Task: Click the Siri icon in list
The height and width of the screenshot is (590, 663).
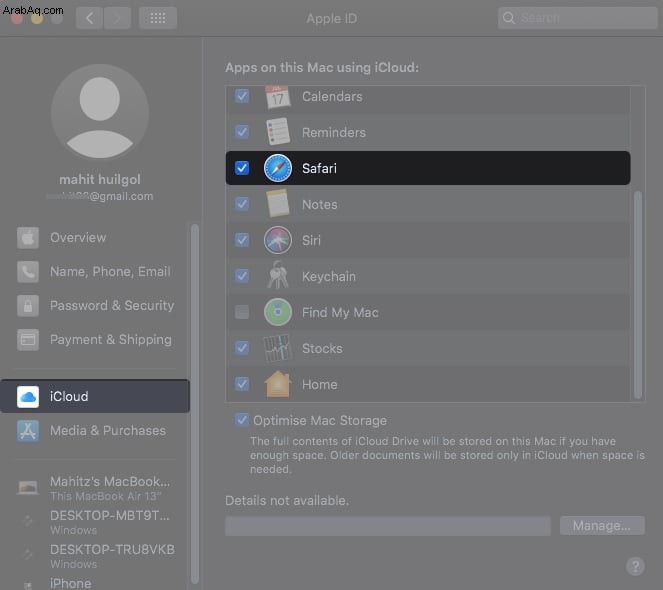Action: pos(277,240)
